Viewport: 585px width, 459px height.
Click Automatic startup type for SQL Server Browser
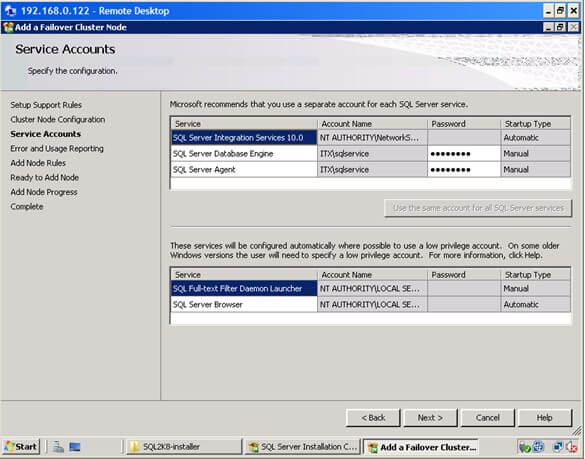pos(535,305)
